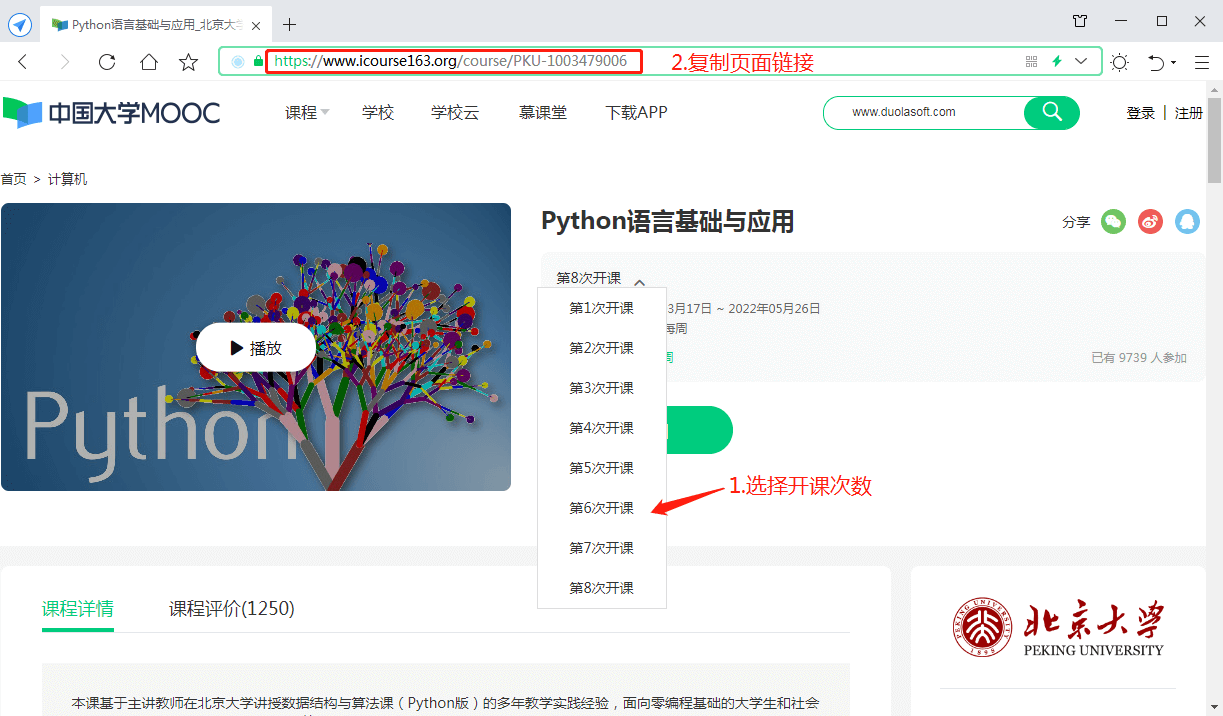
Task: Open the 下载APP navigation item
Action: tap(636, 113)
